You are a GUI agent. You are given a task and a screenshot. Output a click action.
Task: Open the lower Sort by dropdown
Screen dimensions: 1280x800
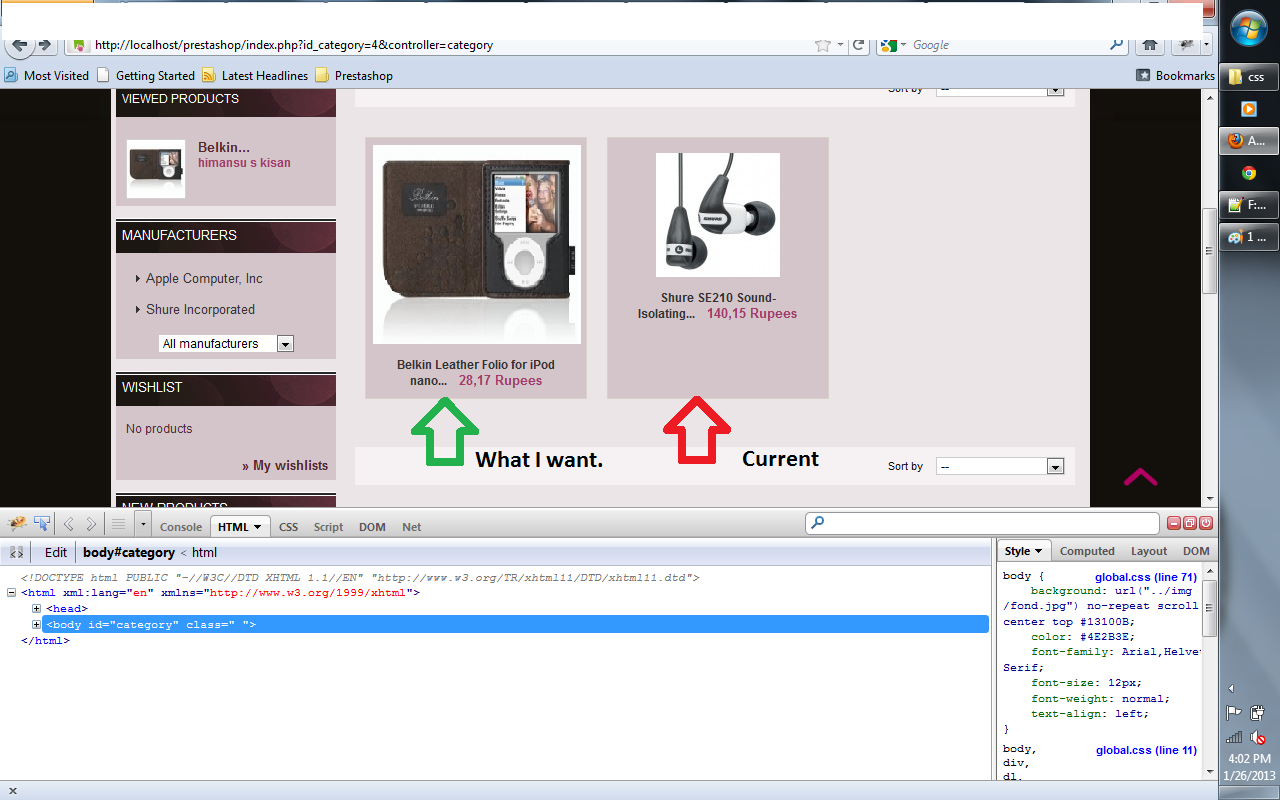1000,467
